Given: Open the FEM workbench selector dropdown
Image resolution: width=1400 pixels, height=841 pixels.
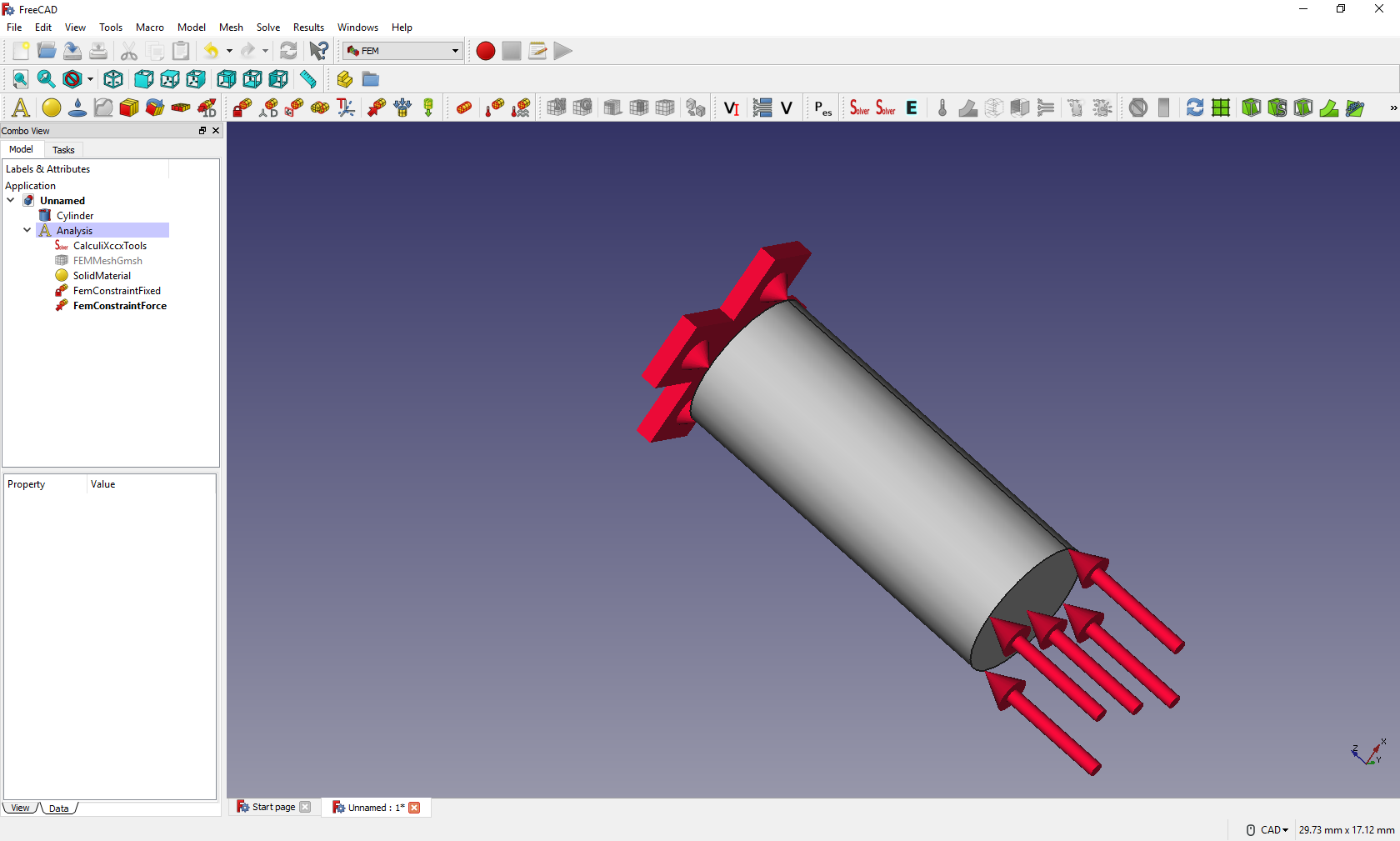Looking at the screenshot, I should [x=455, y=51].
